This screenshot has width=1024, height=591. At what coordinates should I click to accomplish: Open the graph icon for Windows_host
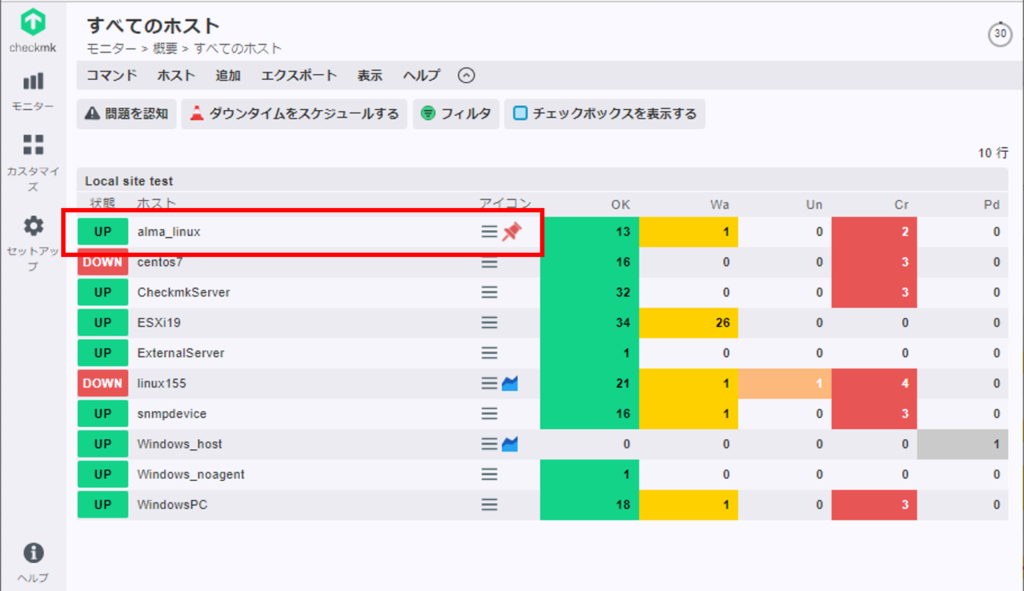(510, 444)
